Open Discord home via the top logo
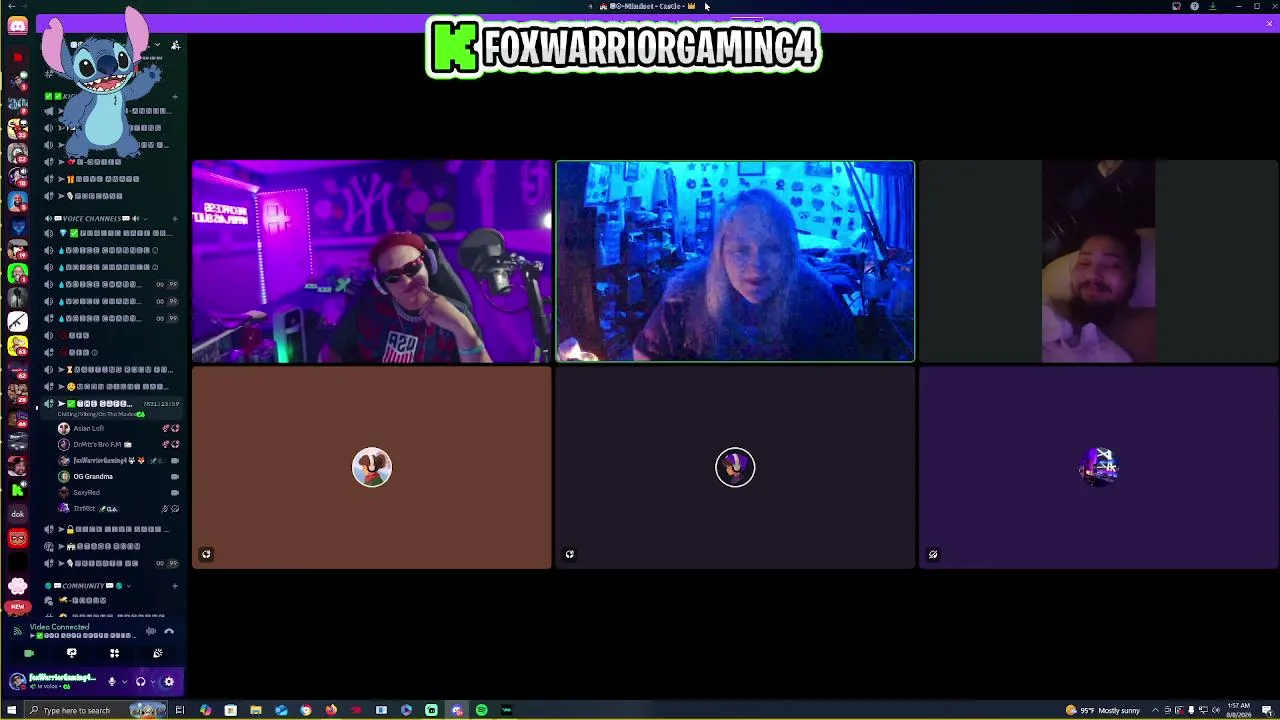Screen dimensions: 1280x720 [17, 25]
